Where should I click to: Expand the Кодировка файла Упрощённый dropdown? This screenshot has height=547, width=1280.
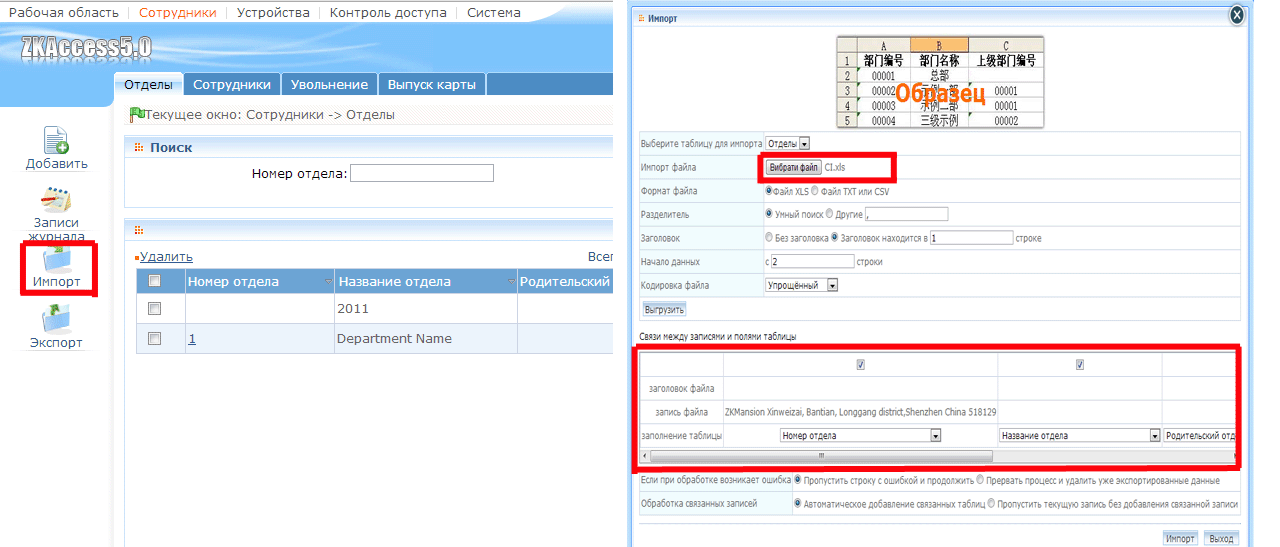[x=801, y=285]
